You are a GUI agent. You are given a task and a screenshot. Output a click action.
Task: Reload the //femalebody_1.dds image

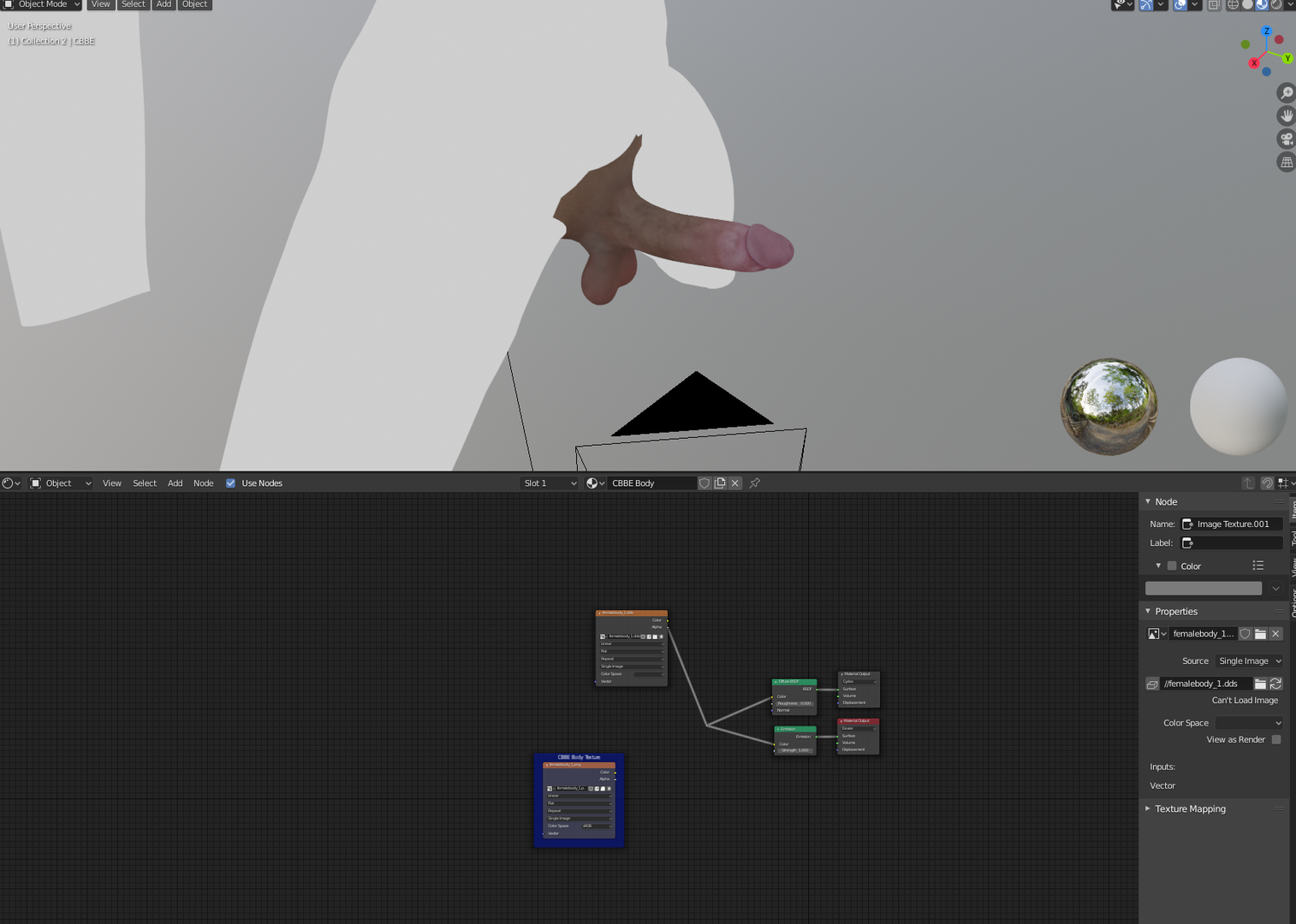1275,684
